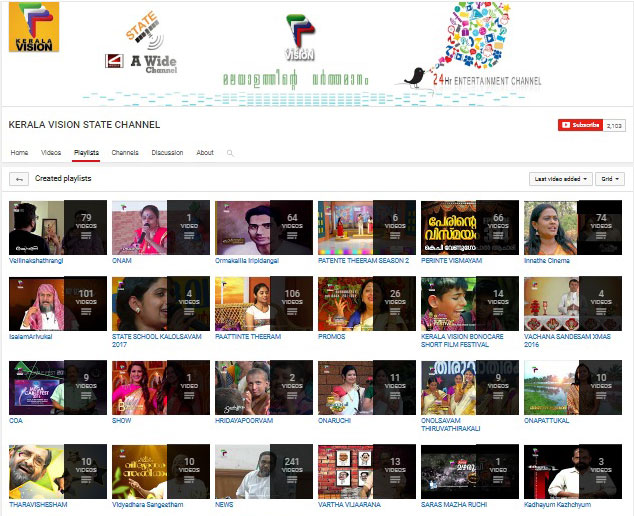Click the NEWS playlist link
Screen dimensions: 634x516
coord(224,505)
